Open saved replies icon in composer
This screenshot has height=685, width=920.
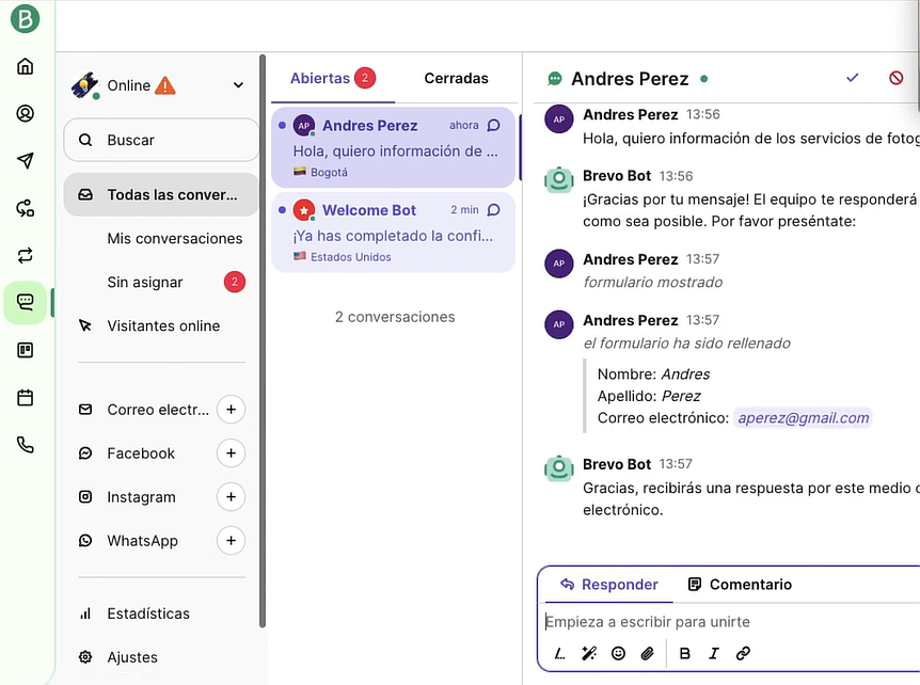tap(560, 653)
